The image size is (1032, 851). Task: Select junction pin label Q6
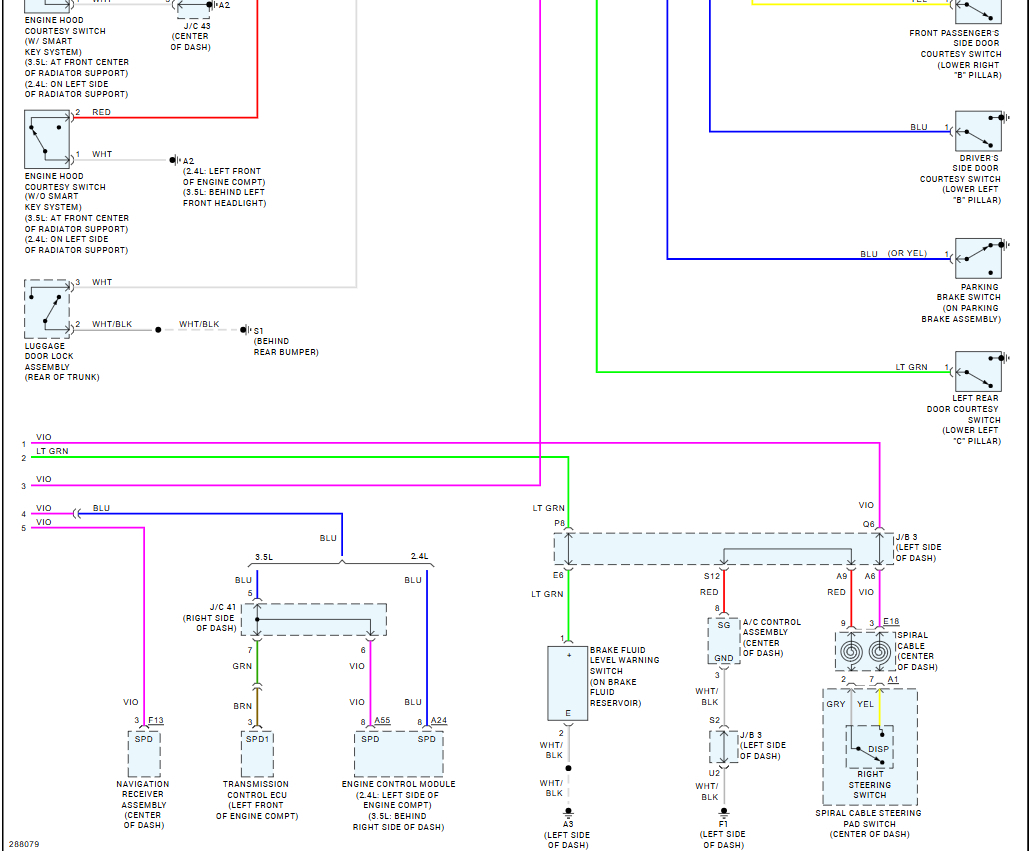[x=869, y=524]
